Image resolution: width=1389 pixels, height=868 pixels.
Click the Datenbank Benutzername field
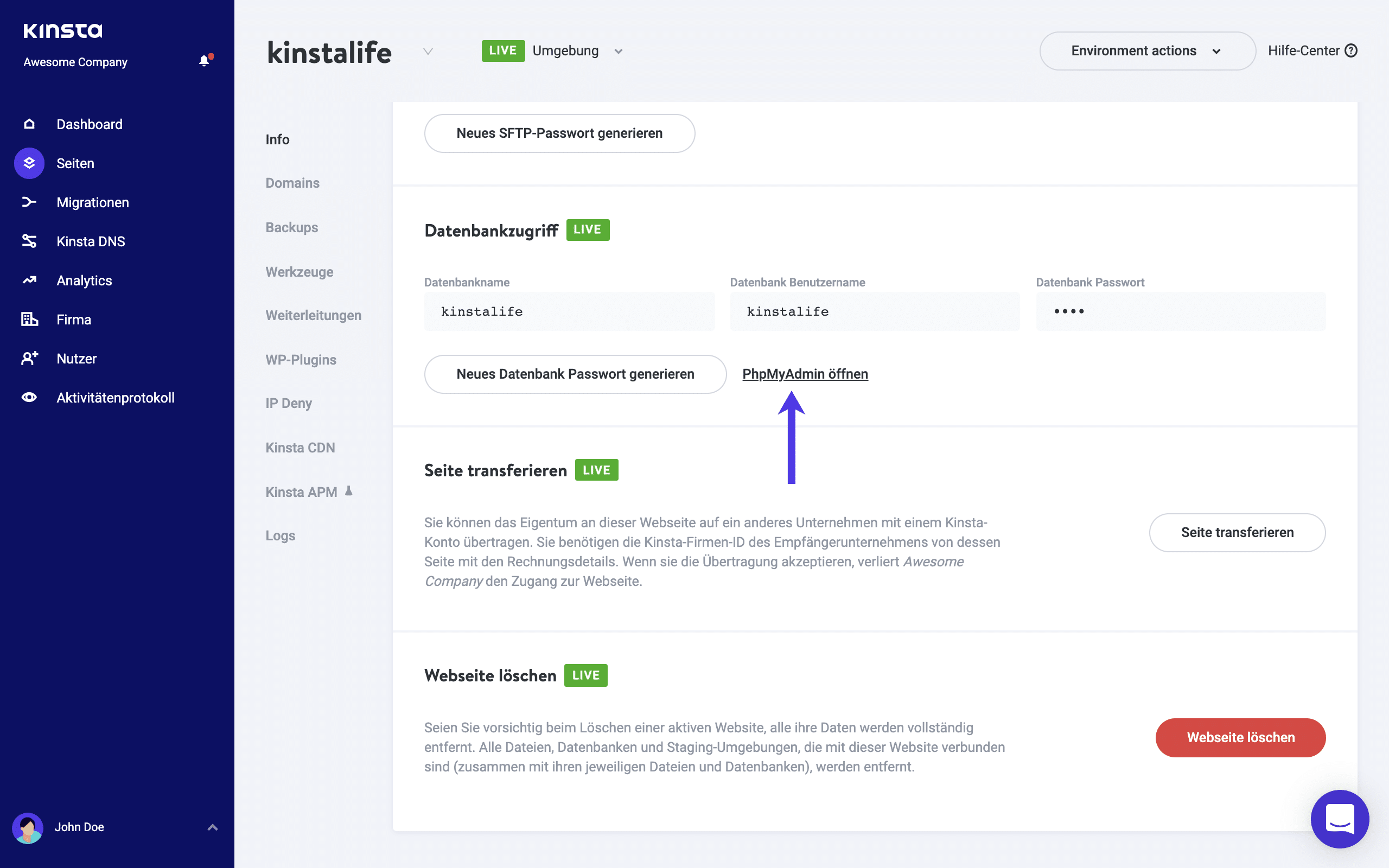[875, 311]
